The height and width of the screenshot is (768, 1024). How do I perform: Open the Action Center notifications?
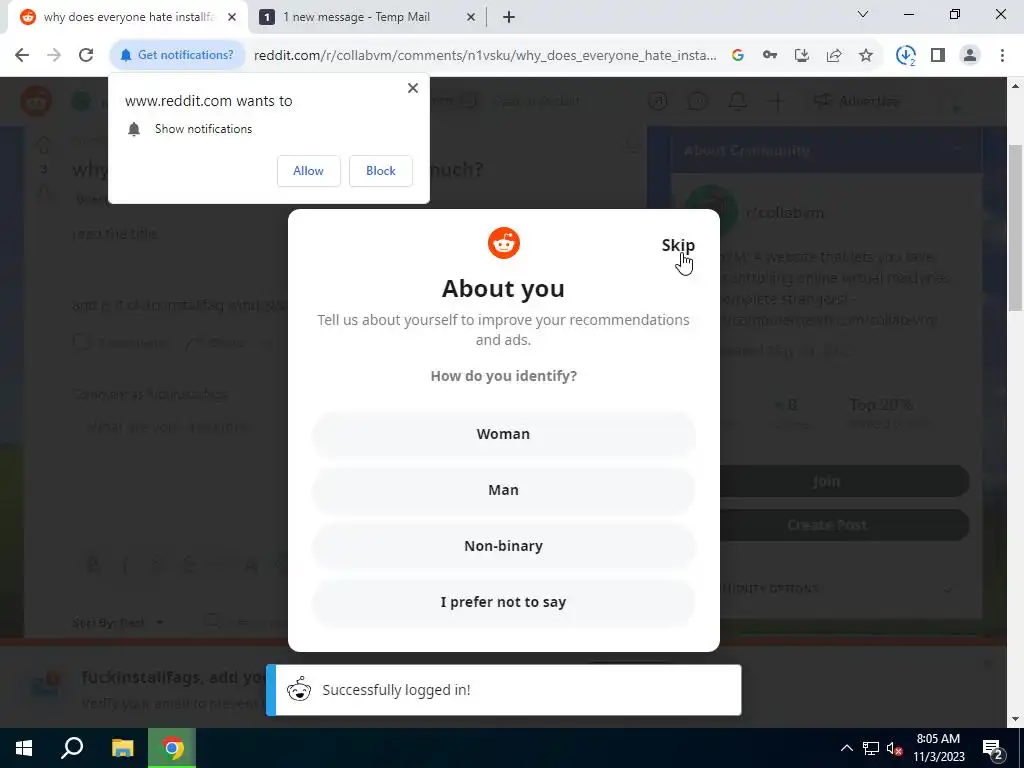(x=993, y=748)
